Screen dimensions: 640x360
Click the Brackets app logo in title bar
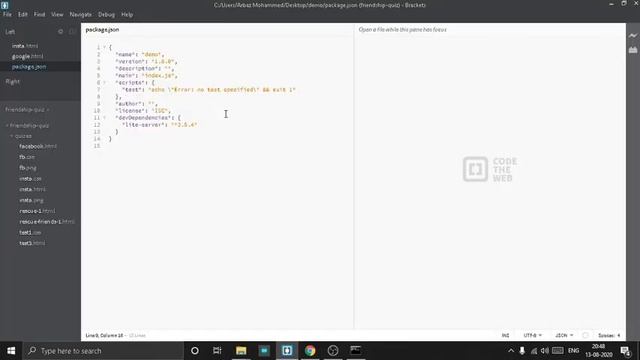click(x=4, y=5)
